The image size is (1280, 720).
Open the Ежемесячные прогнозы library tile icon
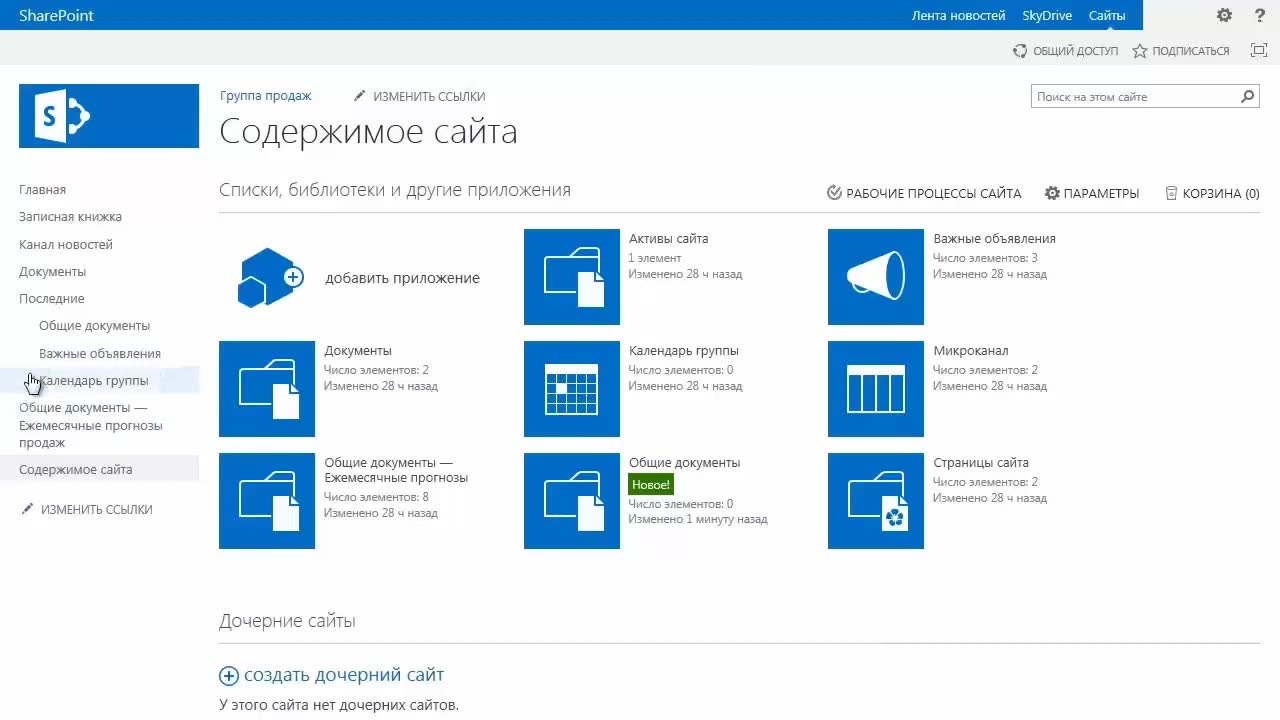click(267, 501)
